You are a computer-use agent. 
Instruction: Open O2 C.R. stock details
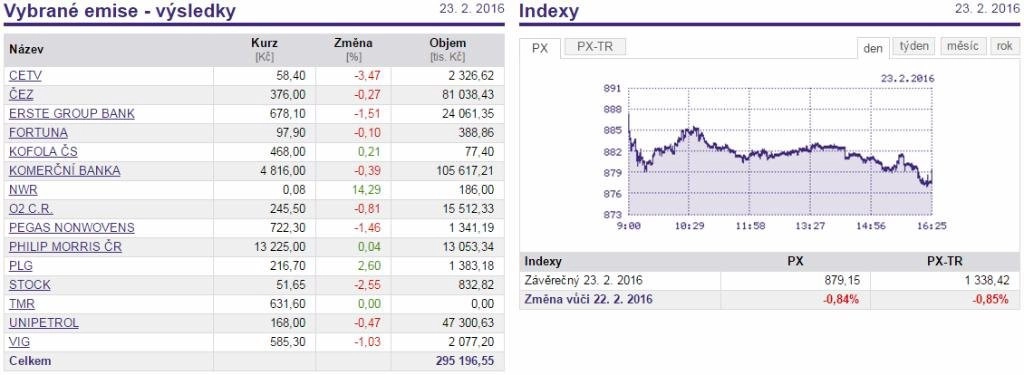pos(31,209)
